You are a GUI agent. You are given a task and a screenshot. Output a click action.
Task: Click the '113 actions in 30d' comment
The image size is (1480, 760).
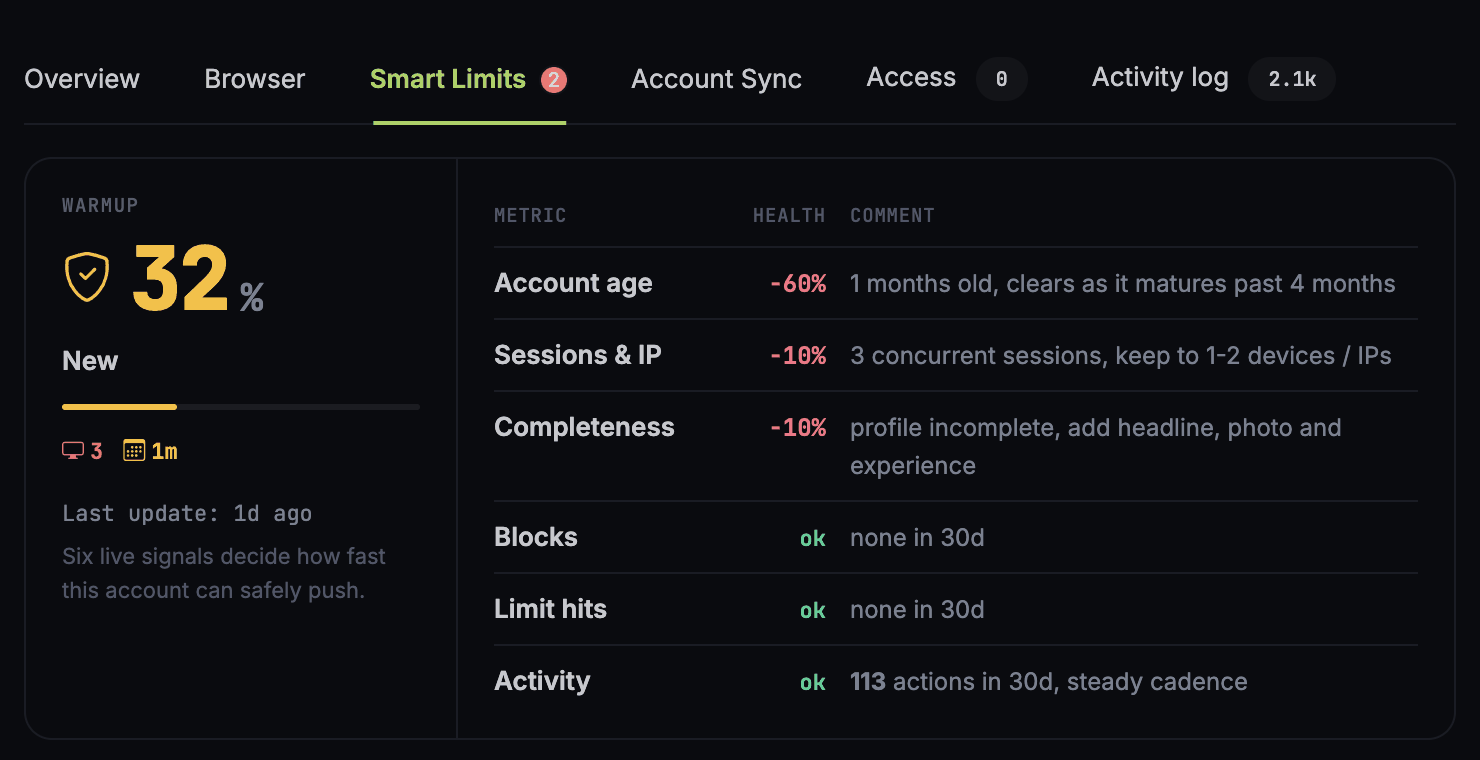tap(1049, 682)
